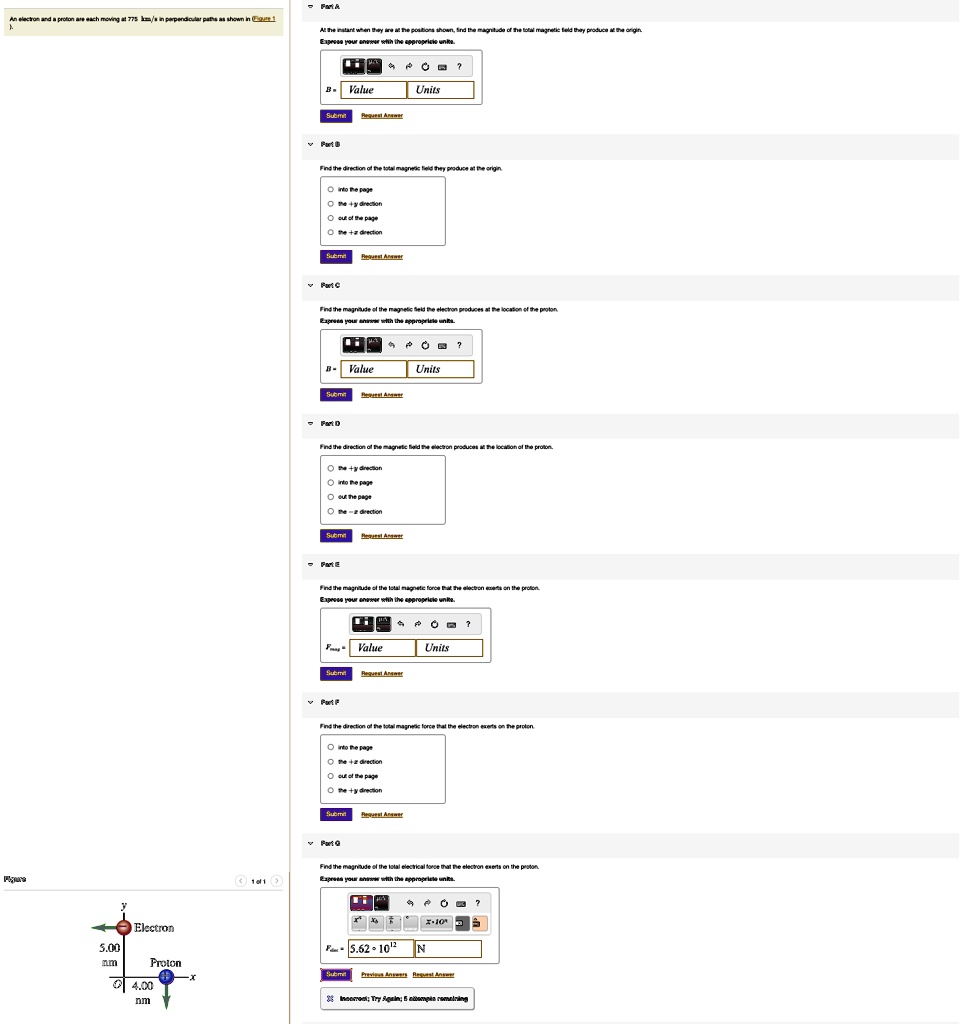971x1024 pixels.
Task: Collapse the Part C section
Action: 311,285
